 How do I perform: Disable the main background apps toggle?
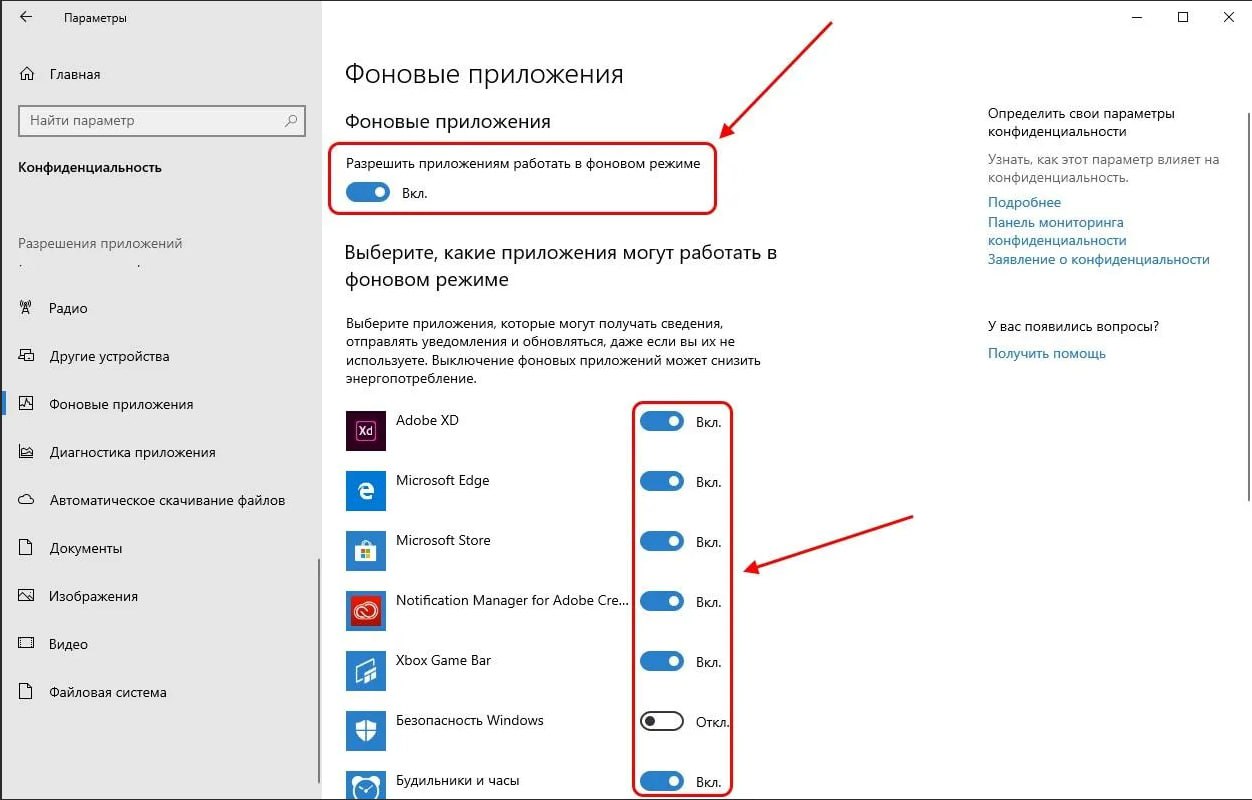click(x=368, y=193)
